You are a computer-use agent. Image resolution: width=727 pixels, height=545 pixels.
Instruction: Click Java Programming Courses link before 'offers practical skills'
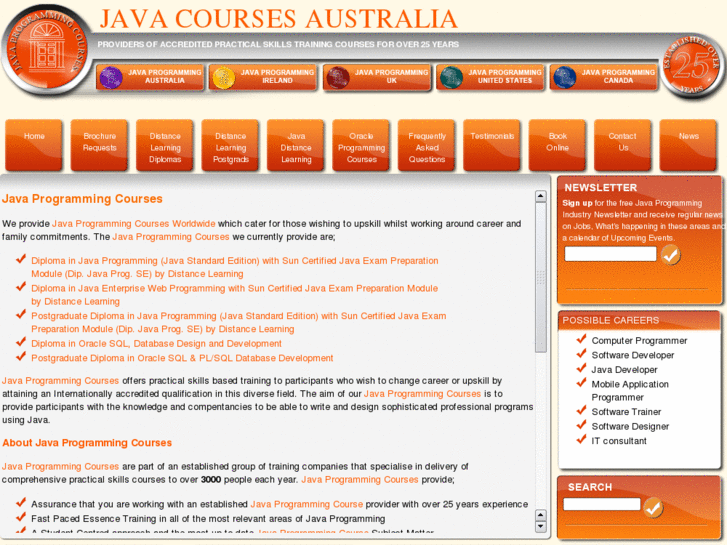coord(60,381)
